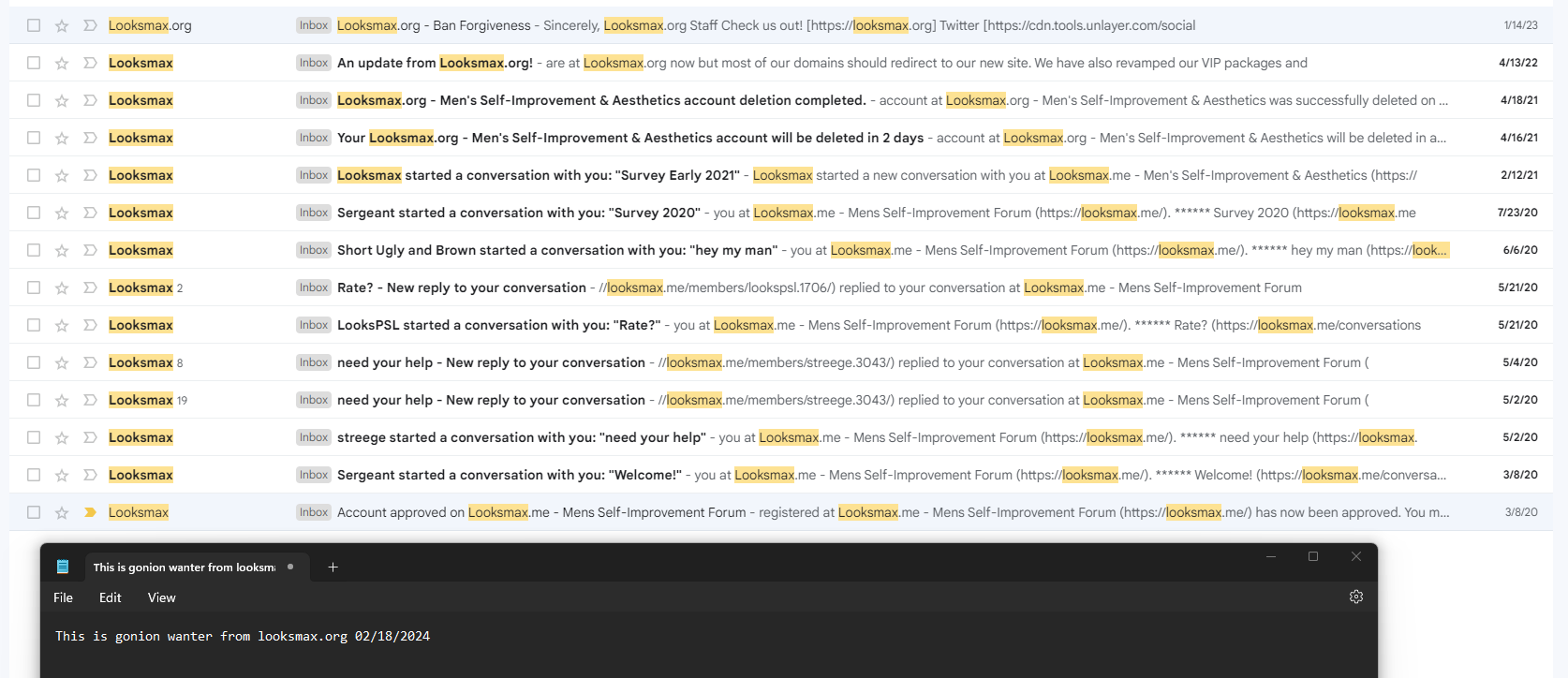Click Inbox label on "Survey 2020" email
This screenshot has height=678, width=1568.
314,213
